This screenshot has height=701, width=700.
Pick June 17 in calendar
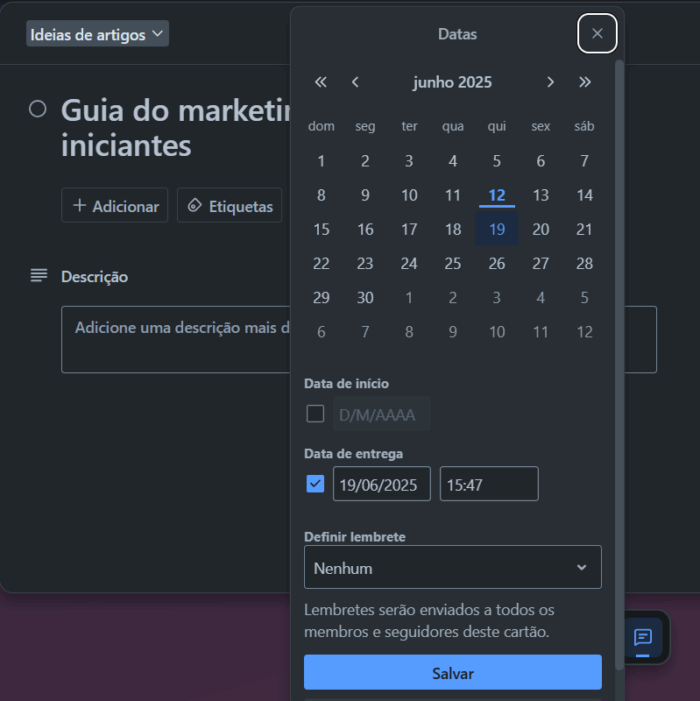tap(409, 229)
